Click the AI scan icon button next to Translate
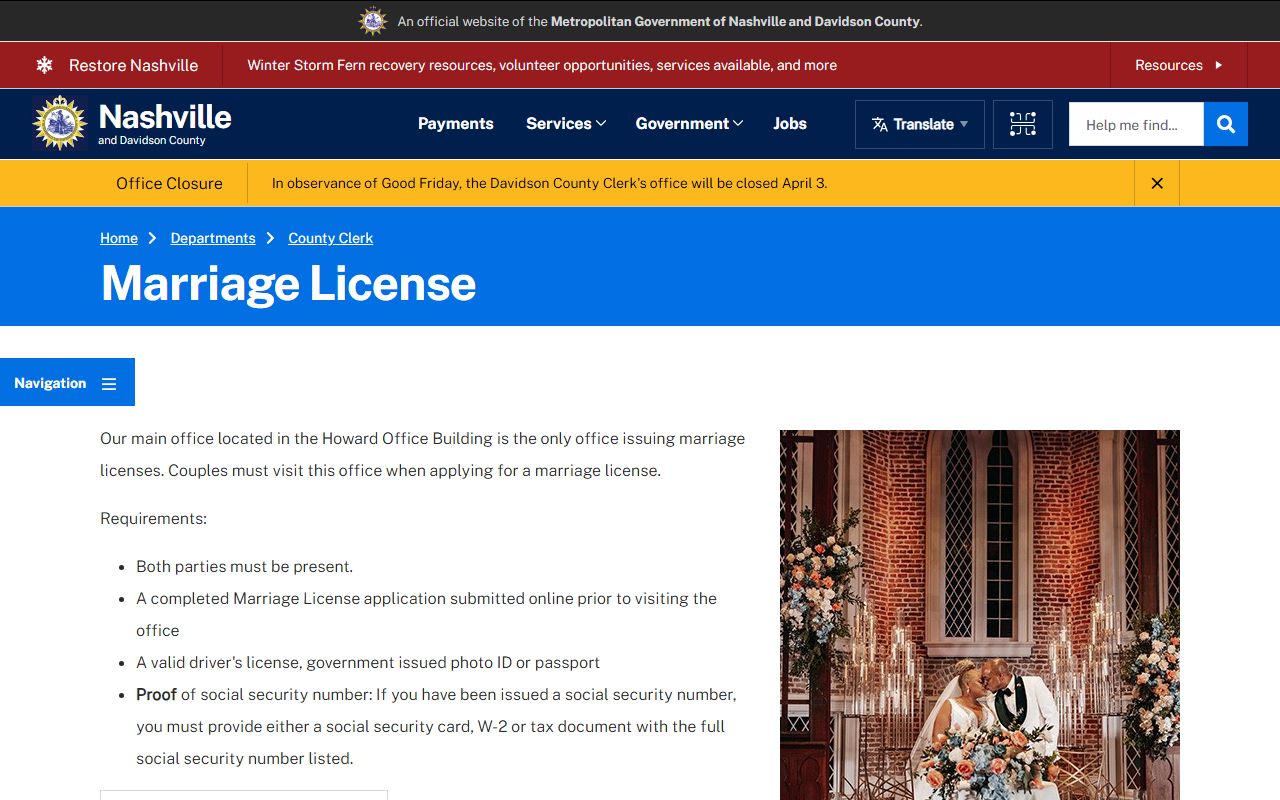This screenshot has width=1280, height=800. click(1023, 124)
